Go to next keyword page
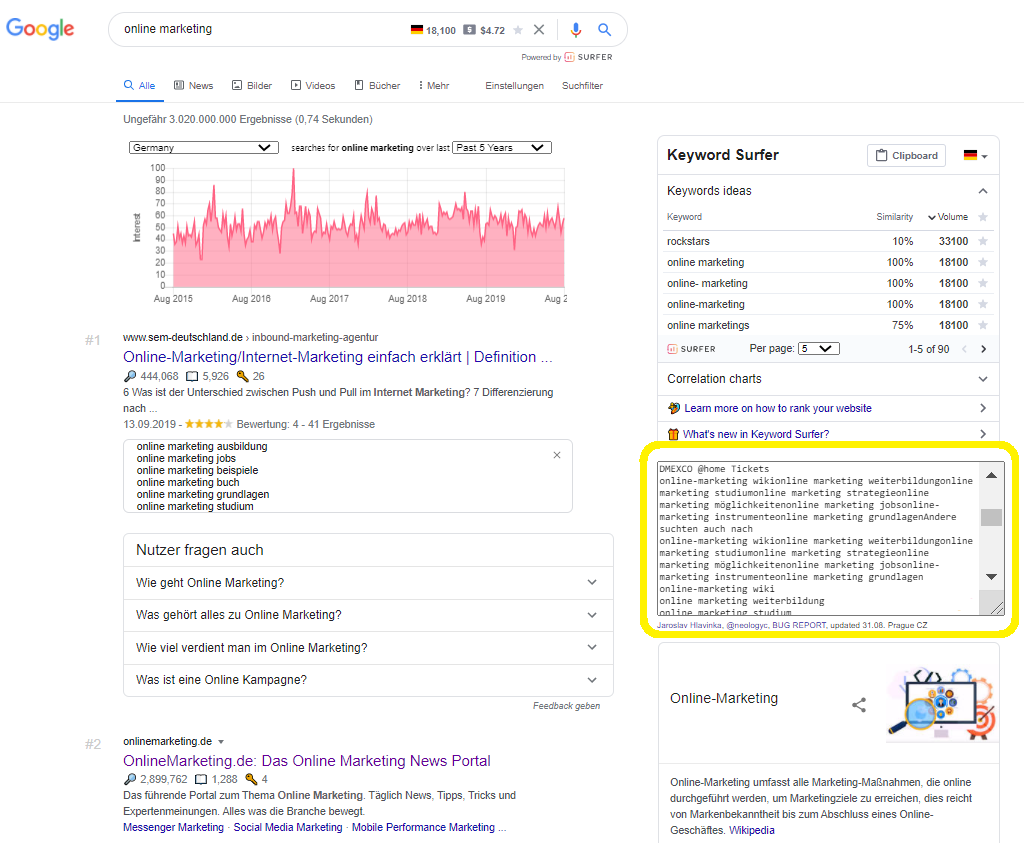Screen dimensions: 1024x843 click(984, 349)
